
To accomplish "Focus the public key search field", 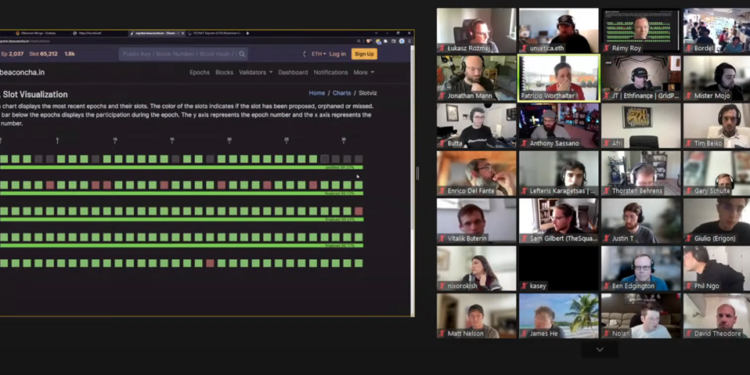I will (x=178, y=54).
